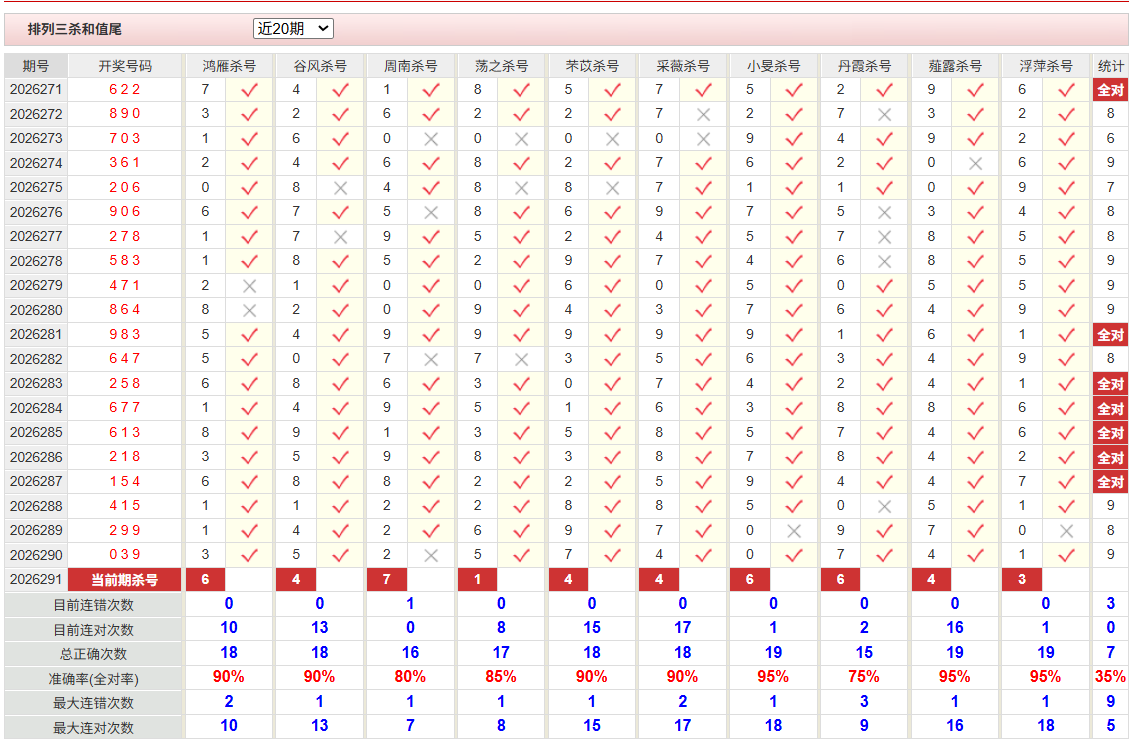This screenshot has height=749, width=1139.
Task: Select the 鸿雁杀号 column header
Action: [x=229, y=66]
